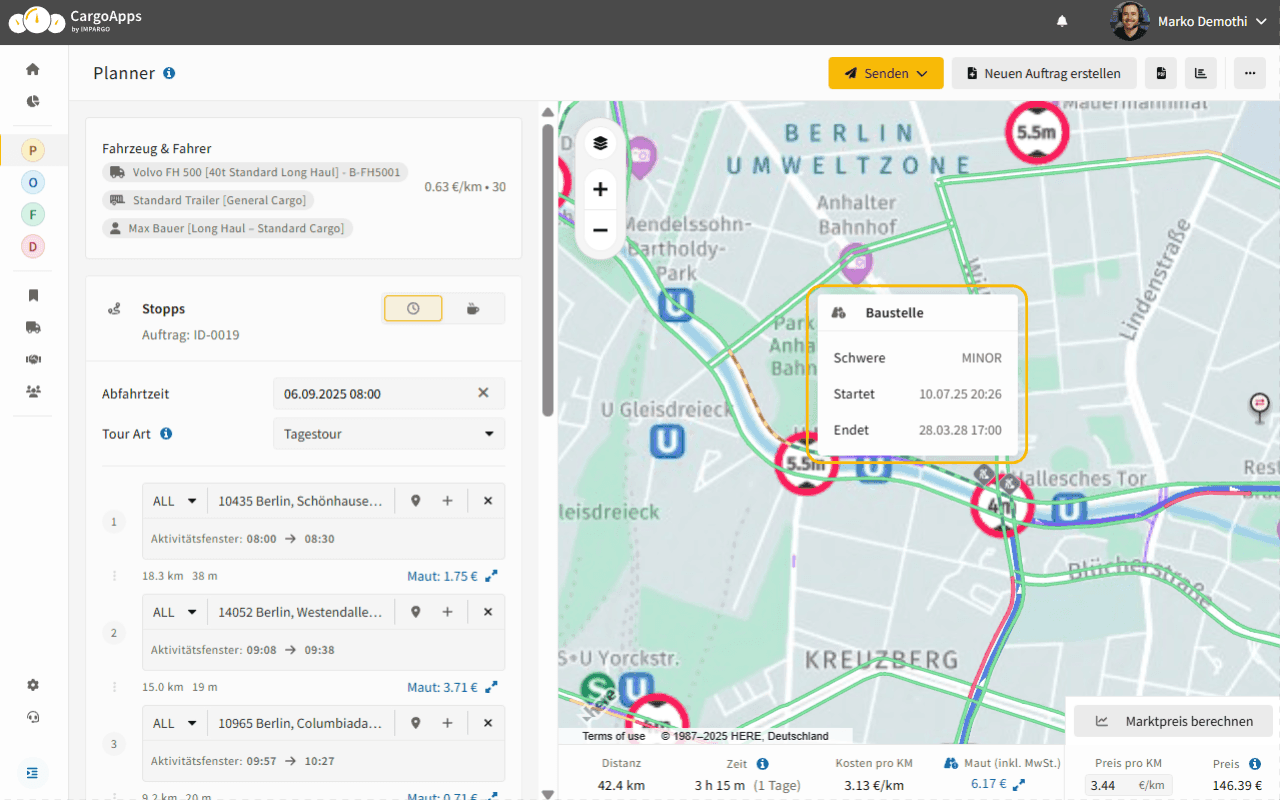Open the settings gear in sidebar

(33, 685)
